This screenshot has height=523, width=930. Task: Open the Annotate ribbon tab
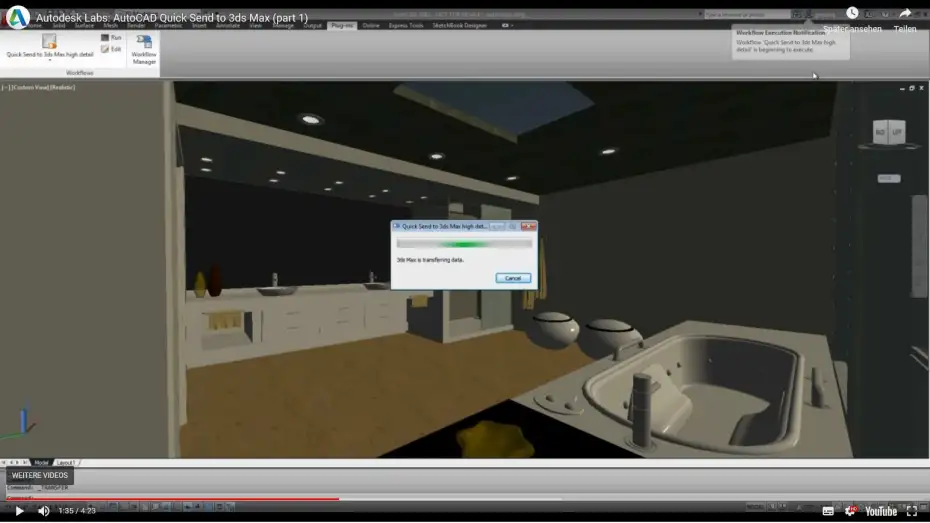228,25
